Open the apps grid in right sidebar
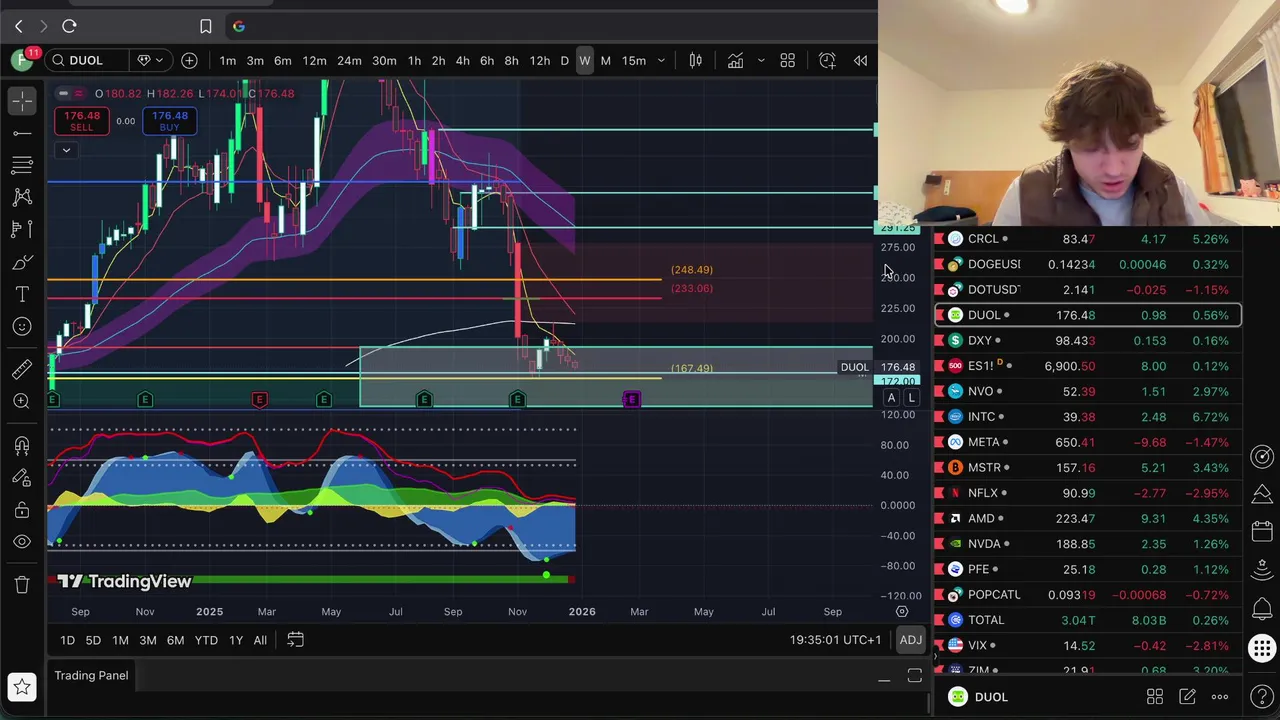The width and height of the screenshot is (1280, 720). pyautogui.click(x=1262, y=648)
